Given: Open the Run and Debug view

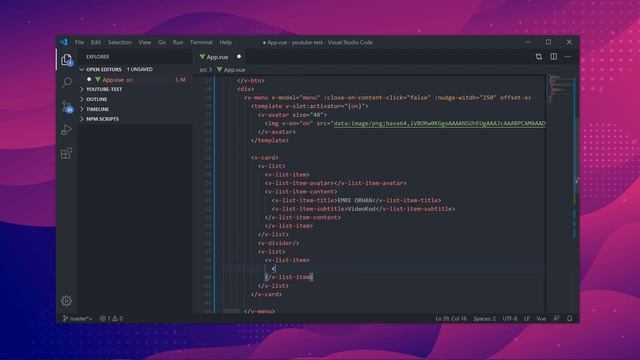Looking at the screenshot, I should [x=67, y=130].
